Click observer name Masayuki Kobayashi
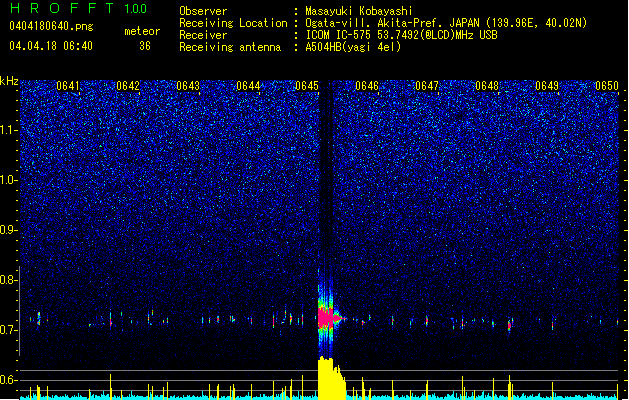The height and width of the screenshot is (400, 629). point(359,11)
